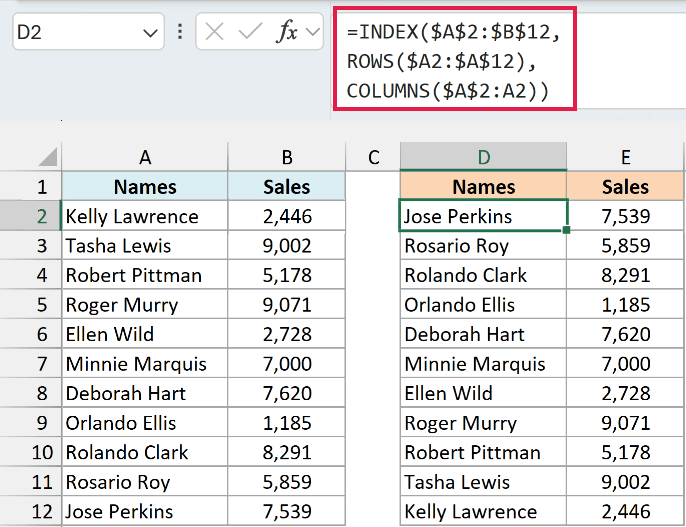Image resolution: width=686 pixels, height=527 pixels.
Task: Select cell D10 Robert Pittman
Action: tap(483, 452)
